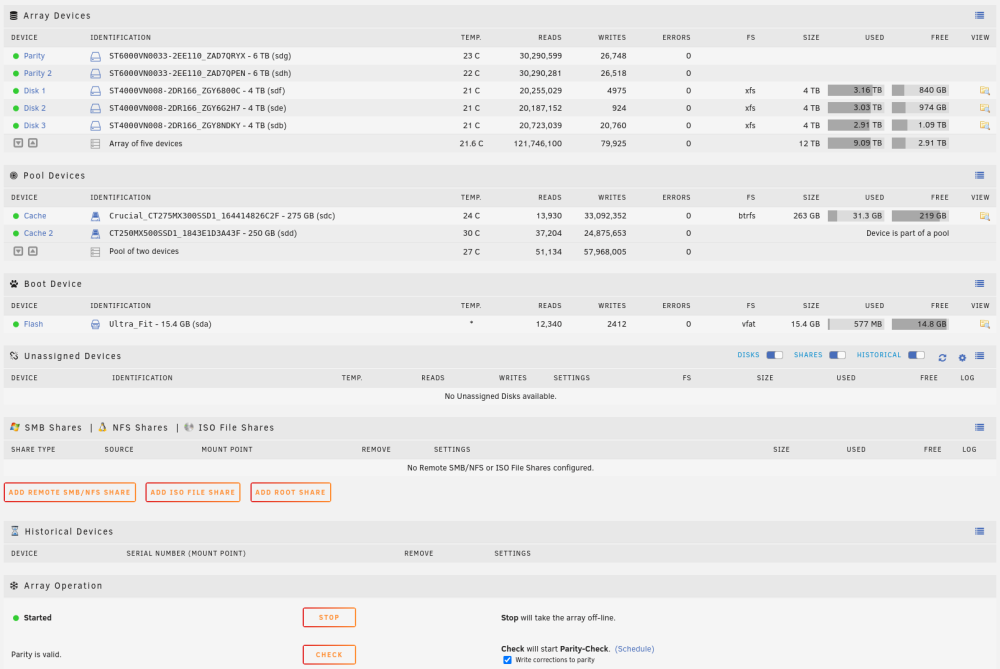Click the Disk 1 drive icon
The width and height of the screenshot is (1000, 669).
[x=95, y=91]
